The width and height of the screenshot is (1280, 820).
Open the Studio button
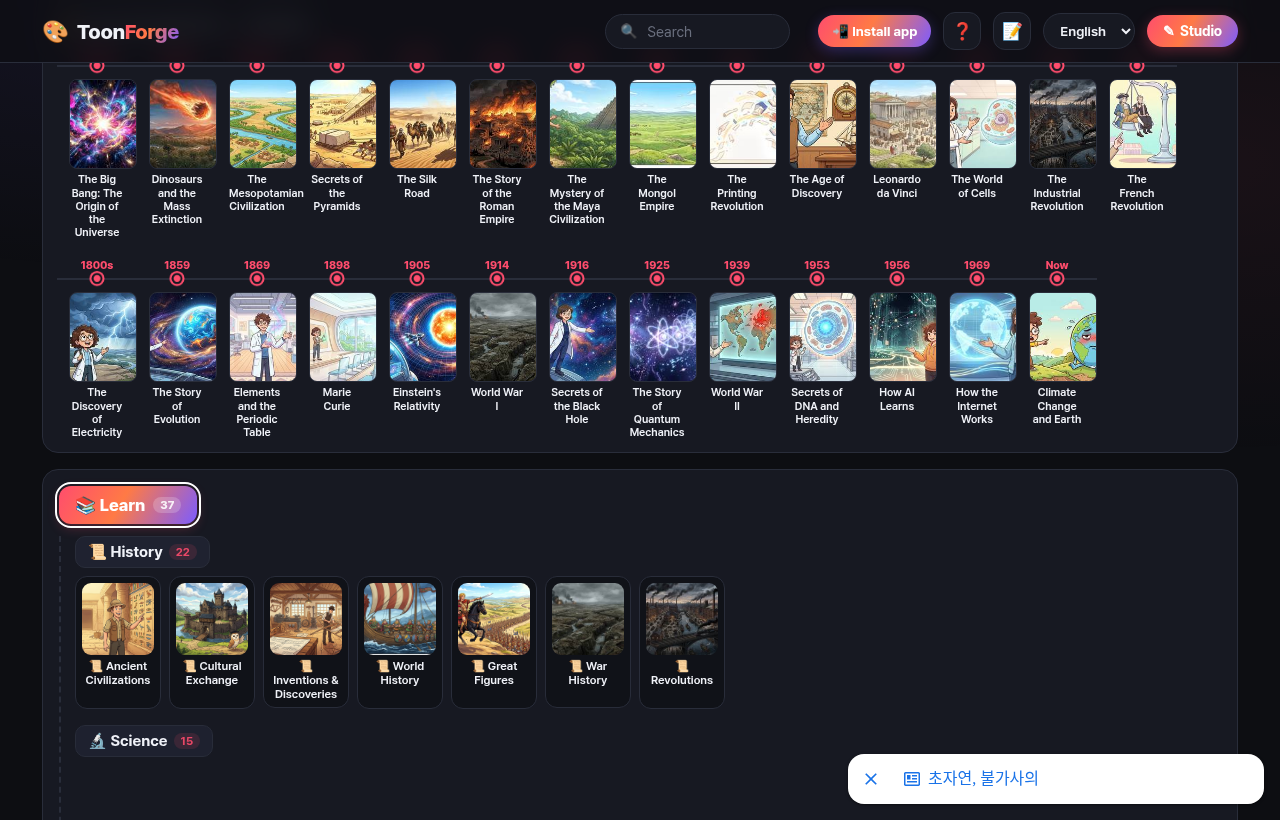point(1192,31)
